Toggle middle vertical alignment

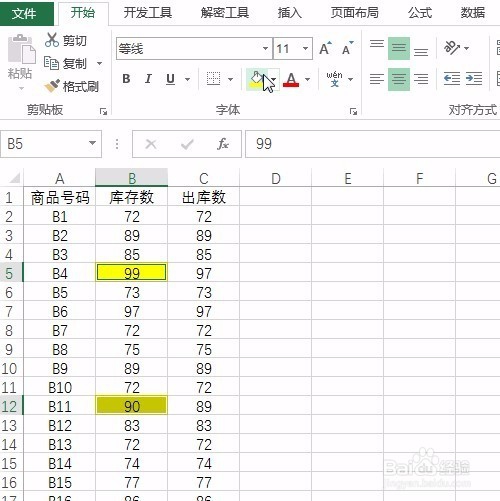pyautogui.click(x=399, y=48)
